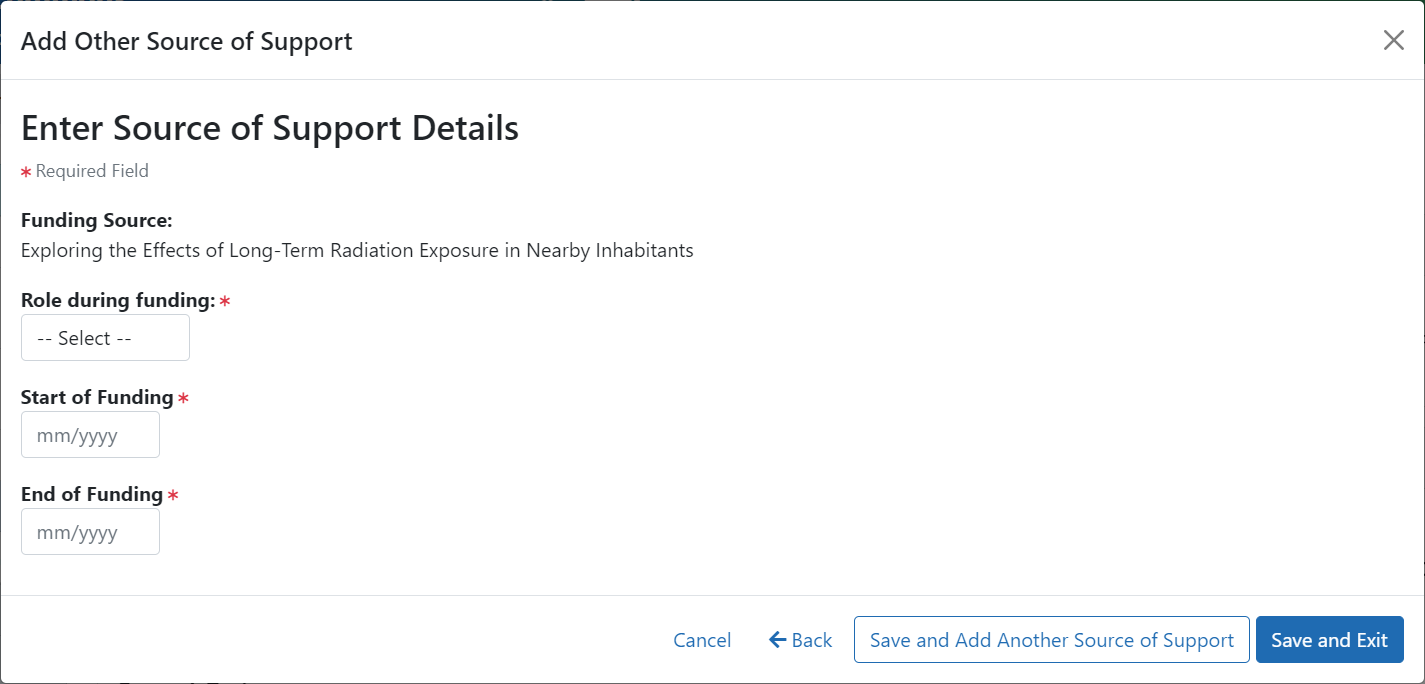The width and height of the screenshot is (1425, 684).
Task: Click the Enter Source of Support Details heading
Action: [x=270, y=128]
